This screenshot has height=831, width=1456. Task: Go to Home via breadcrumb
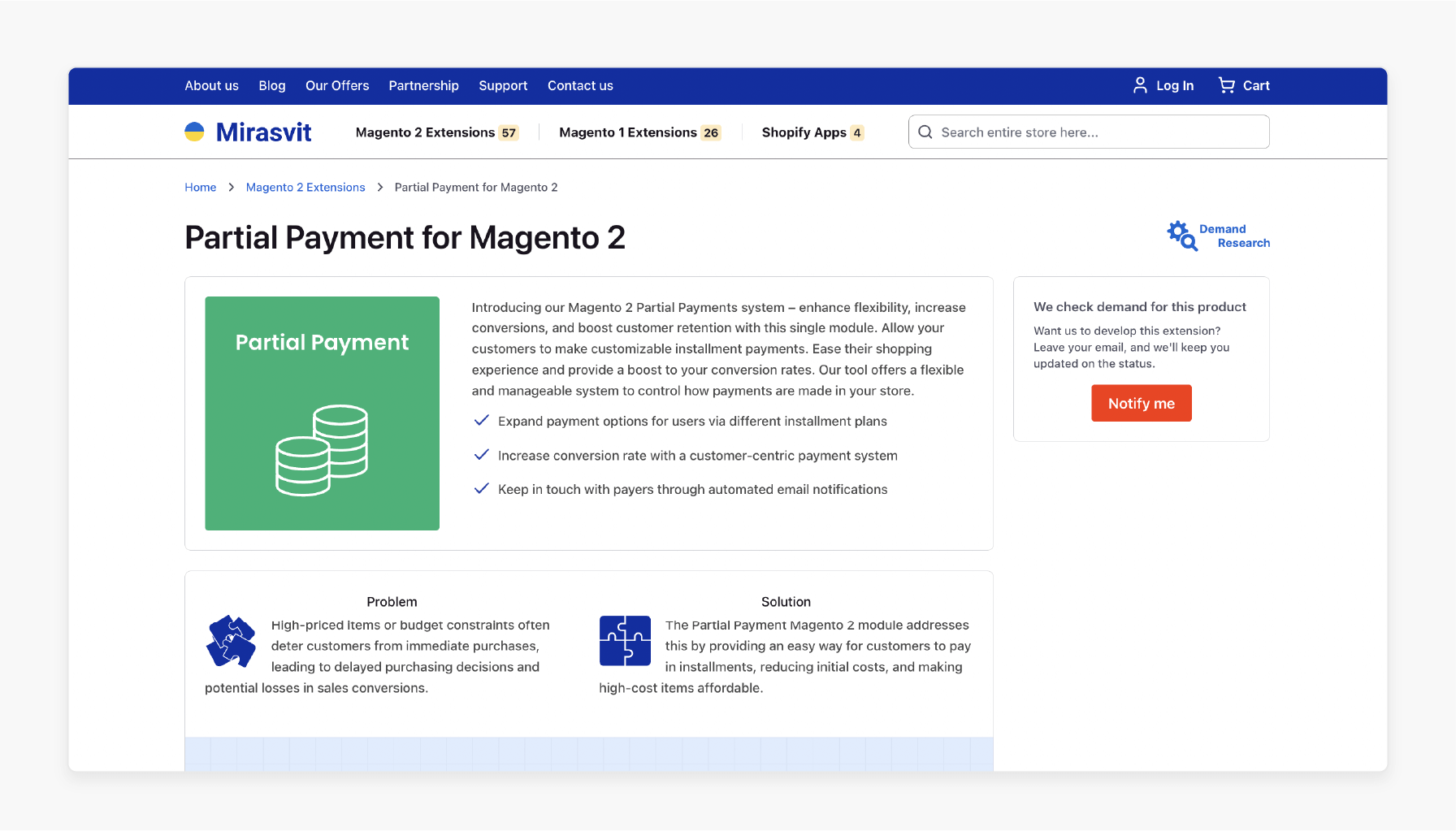click(200, 187)
